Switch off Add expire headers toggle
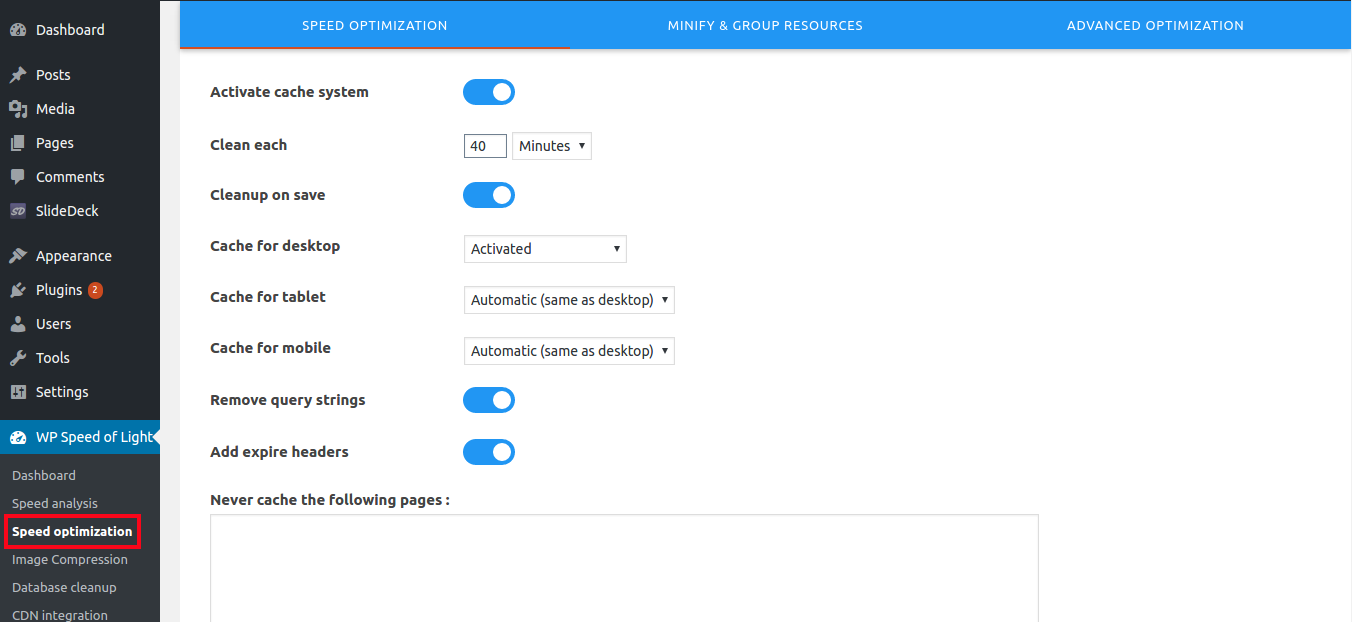 [x=489, y=453]
